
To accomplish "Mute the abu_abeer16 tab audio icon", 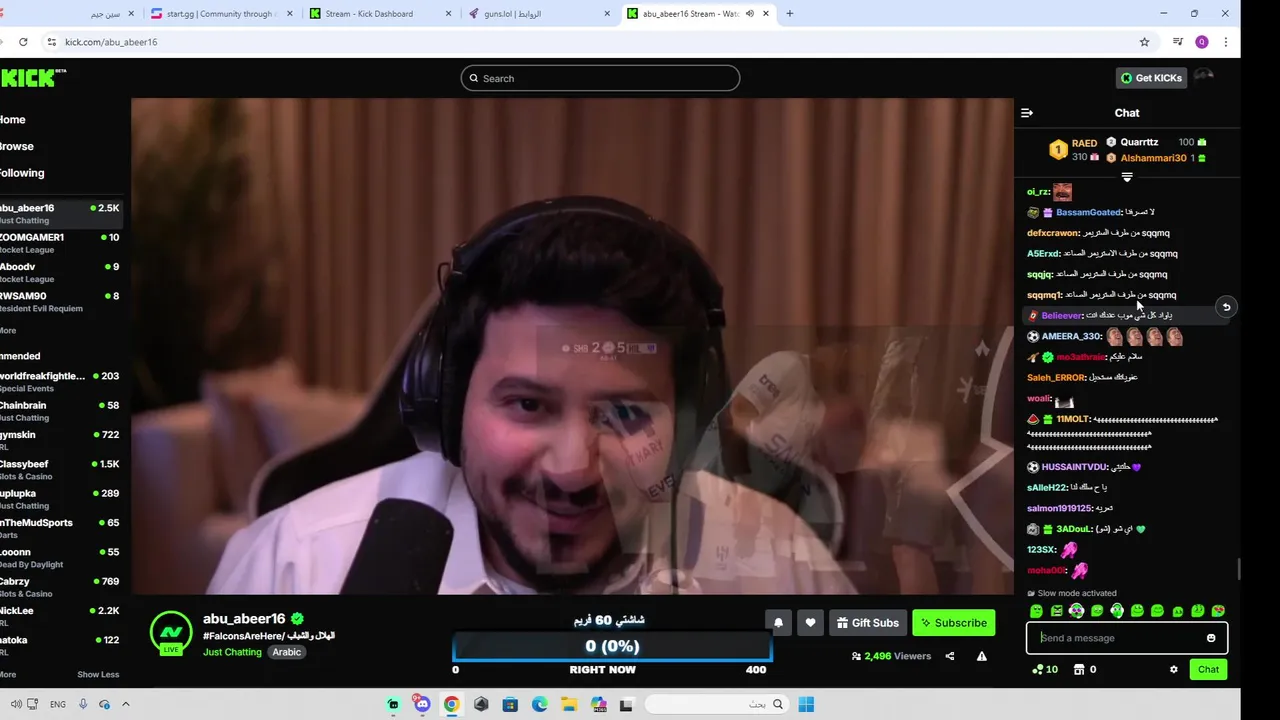I will tap(749, 14).
